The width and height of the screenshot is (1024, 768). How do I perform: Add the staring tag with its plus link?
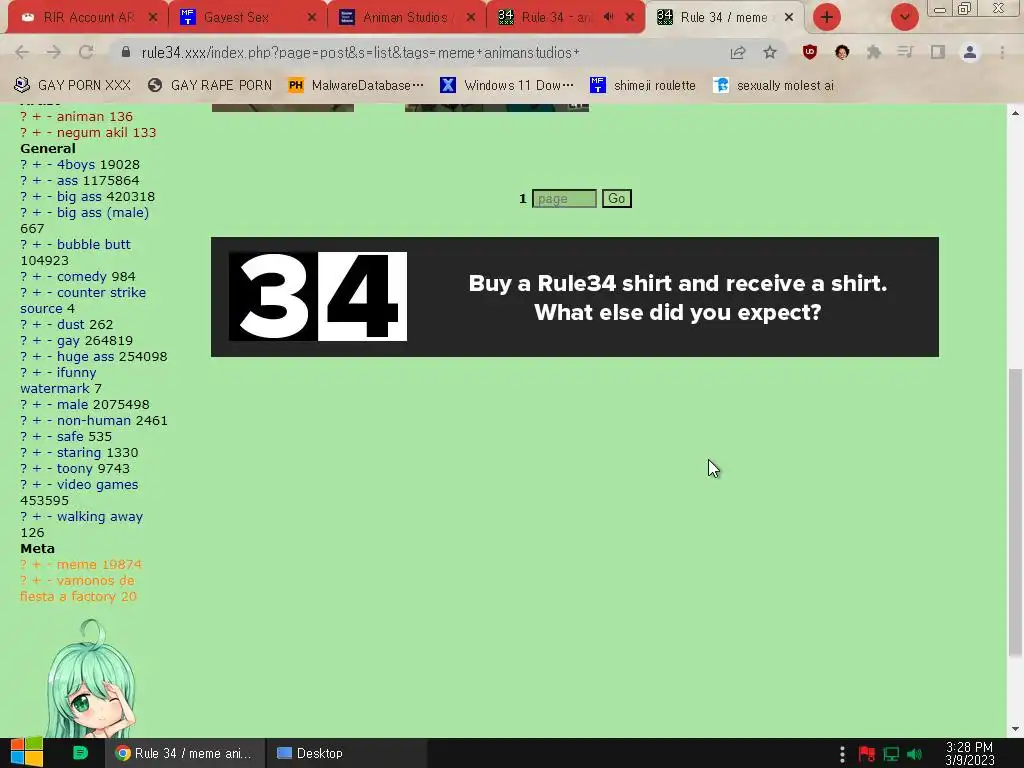[x=37, y=453]
